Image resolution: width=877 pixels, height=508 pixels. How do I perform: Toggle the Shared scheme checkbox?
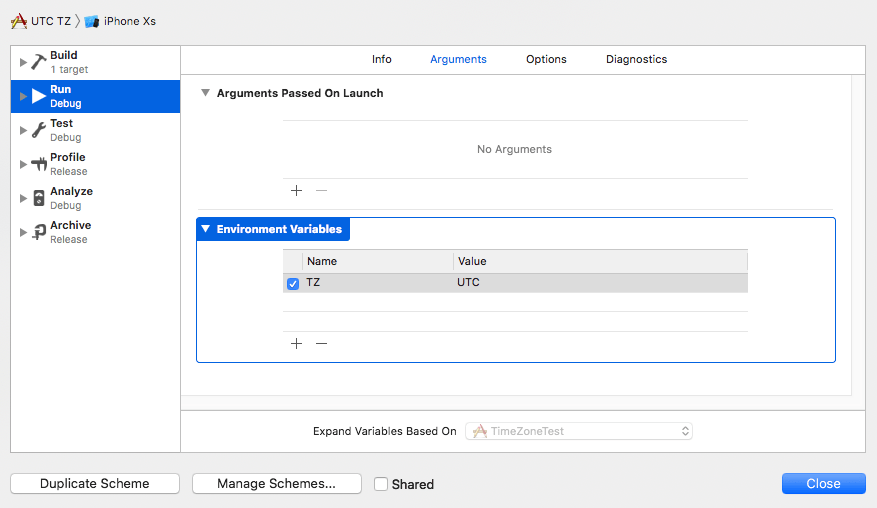[381, 484]
